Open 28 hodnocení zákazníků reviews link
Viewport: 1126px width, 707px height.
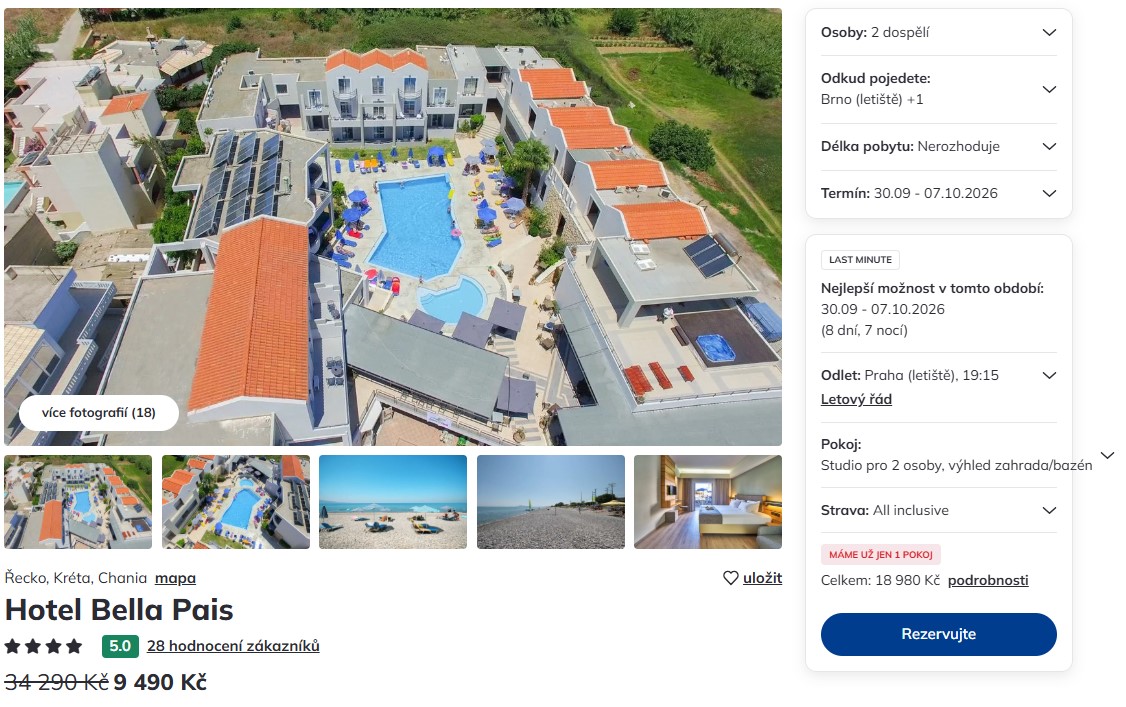tap(233, 646)
